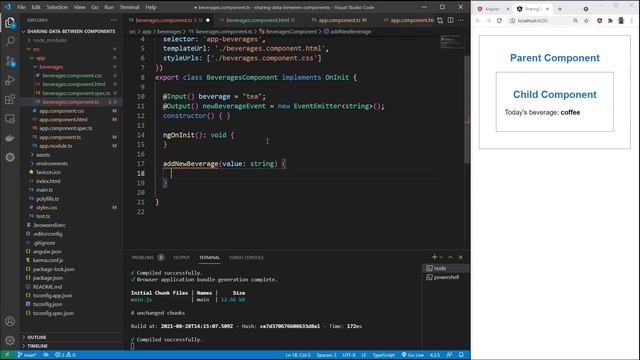Open angular.json in the explorer
The height and width of the screenshot is (360, 640).
(47, 251)
